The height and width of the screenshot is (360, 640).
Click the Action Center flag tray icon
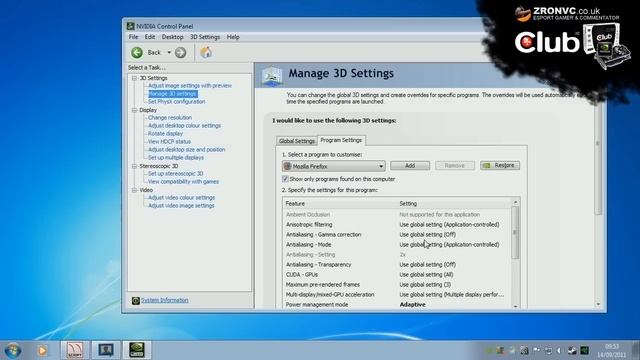click(x=536, y=350)
